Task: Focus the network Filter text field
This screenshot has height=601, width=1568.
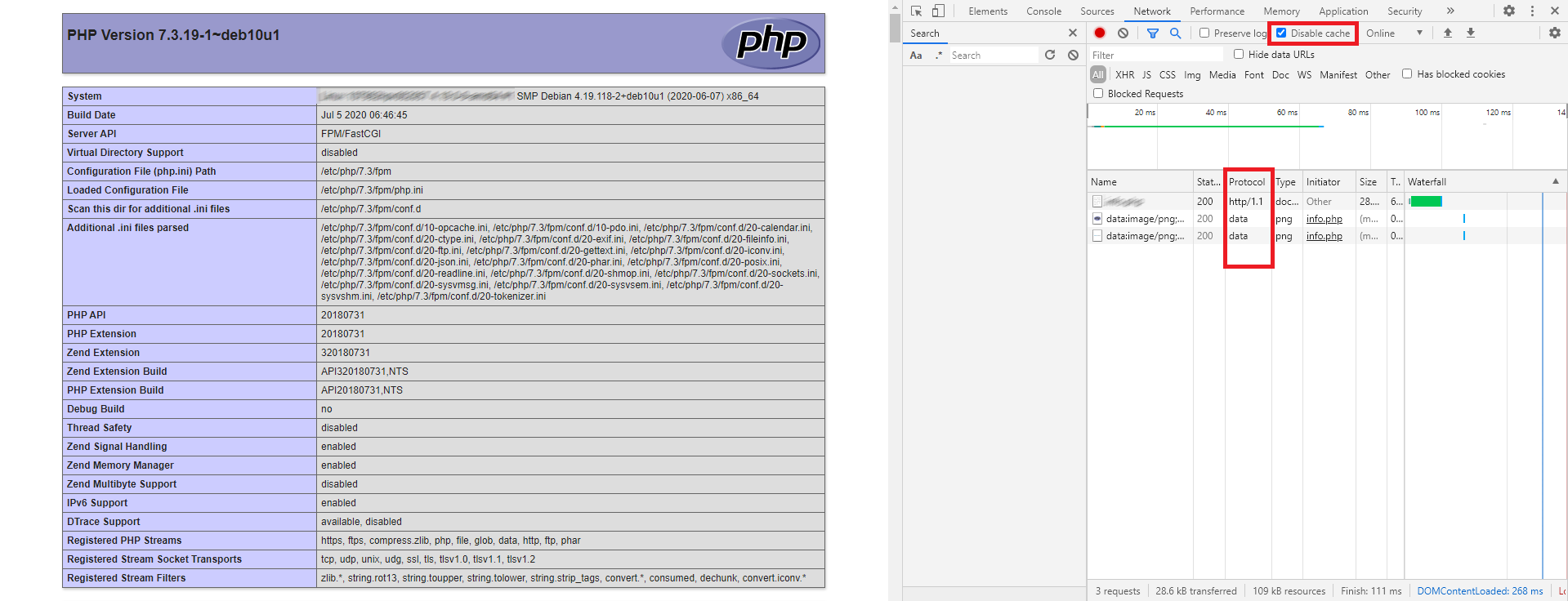Action: click(1157, 55)
